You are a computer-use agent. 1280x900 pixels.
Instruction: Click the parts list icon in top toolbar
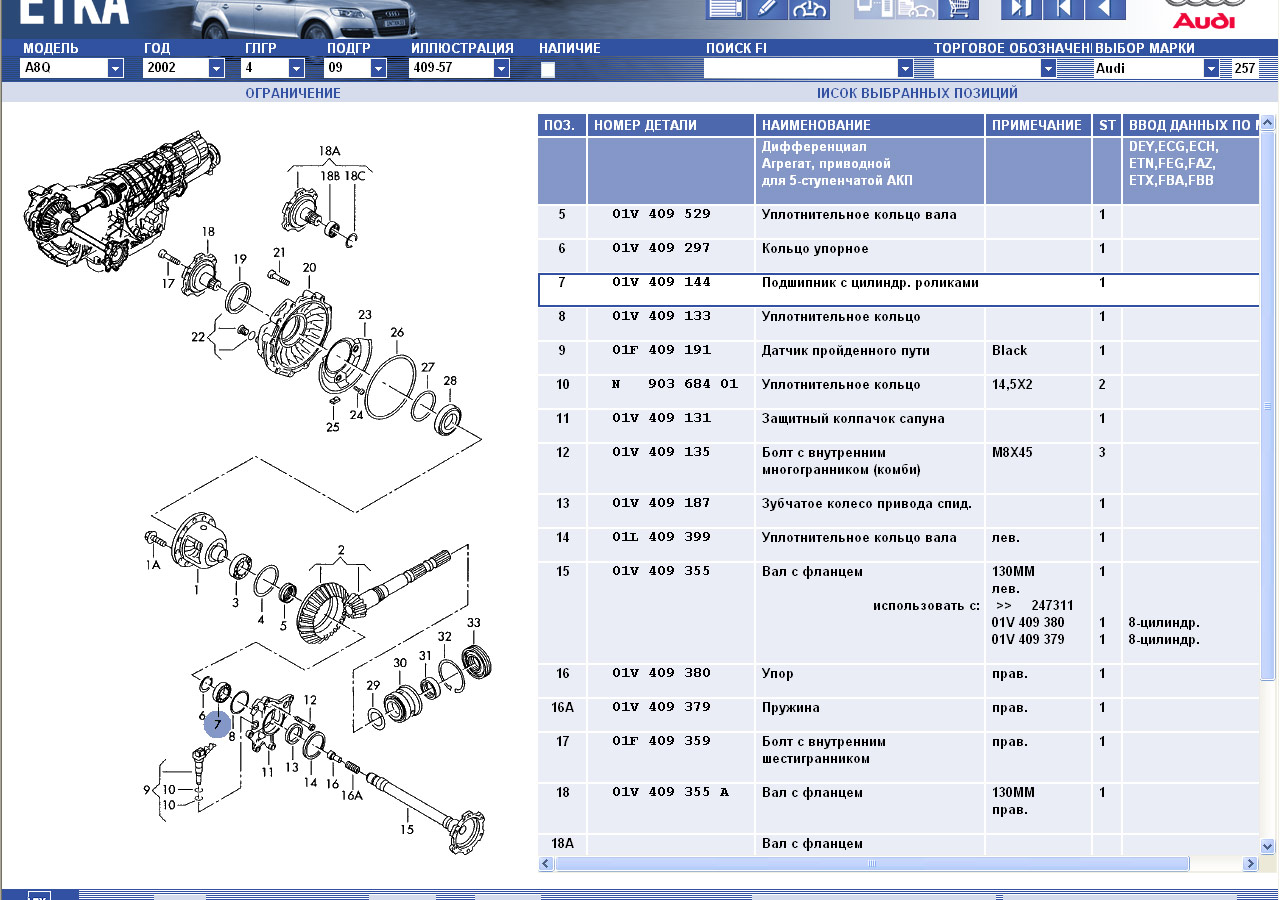point(725,9)
